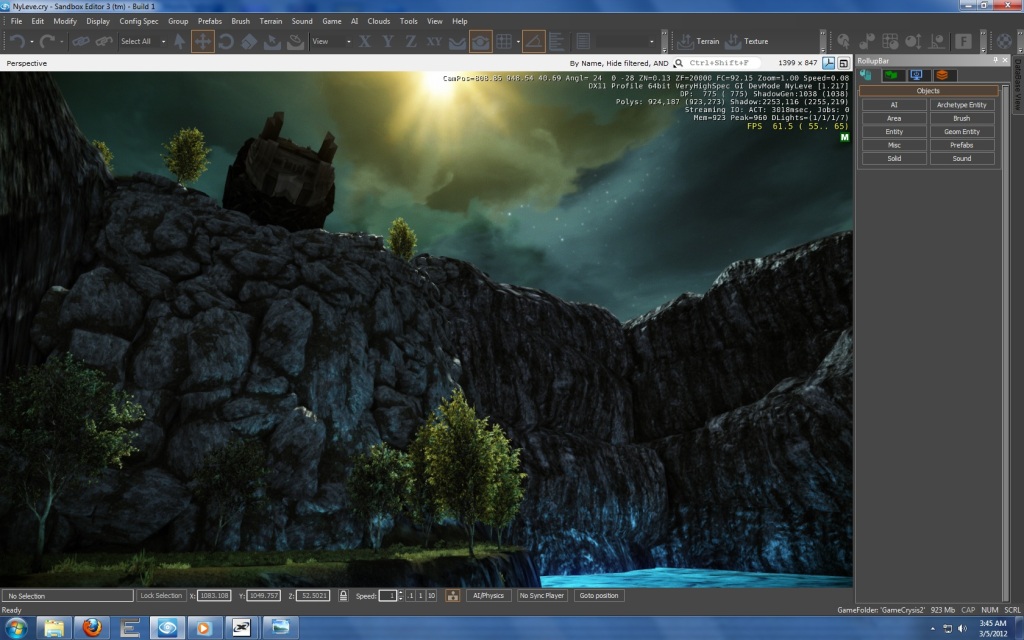Open the View coordinate system dropdown
This screenshot has width=1024, height=640.
[331, 42]
